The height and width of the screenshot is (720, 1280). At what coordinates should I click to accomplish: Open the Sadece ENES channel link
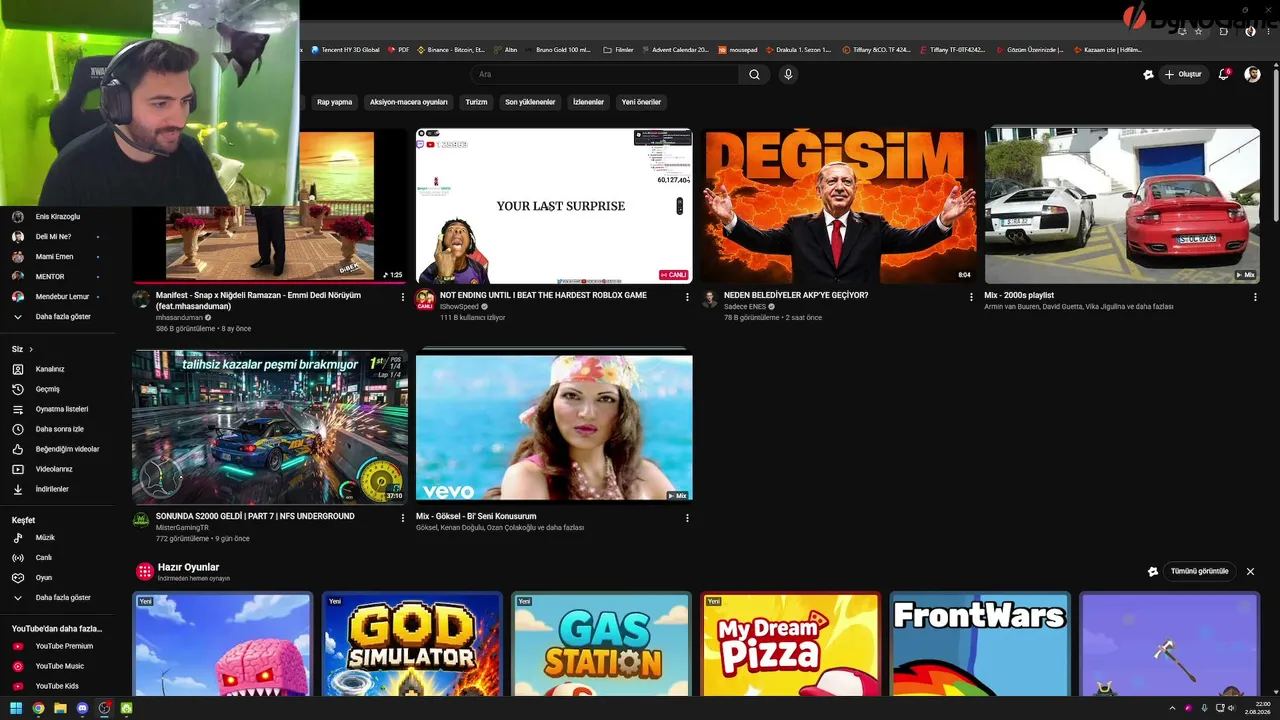tap(745, 307)
